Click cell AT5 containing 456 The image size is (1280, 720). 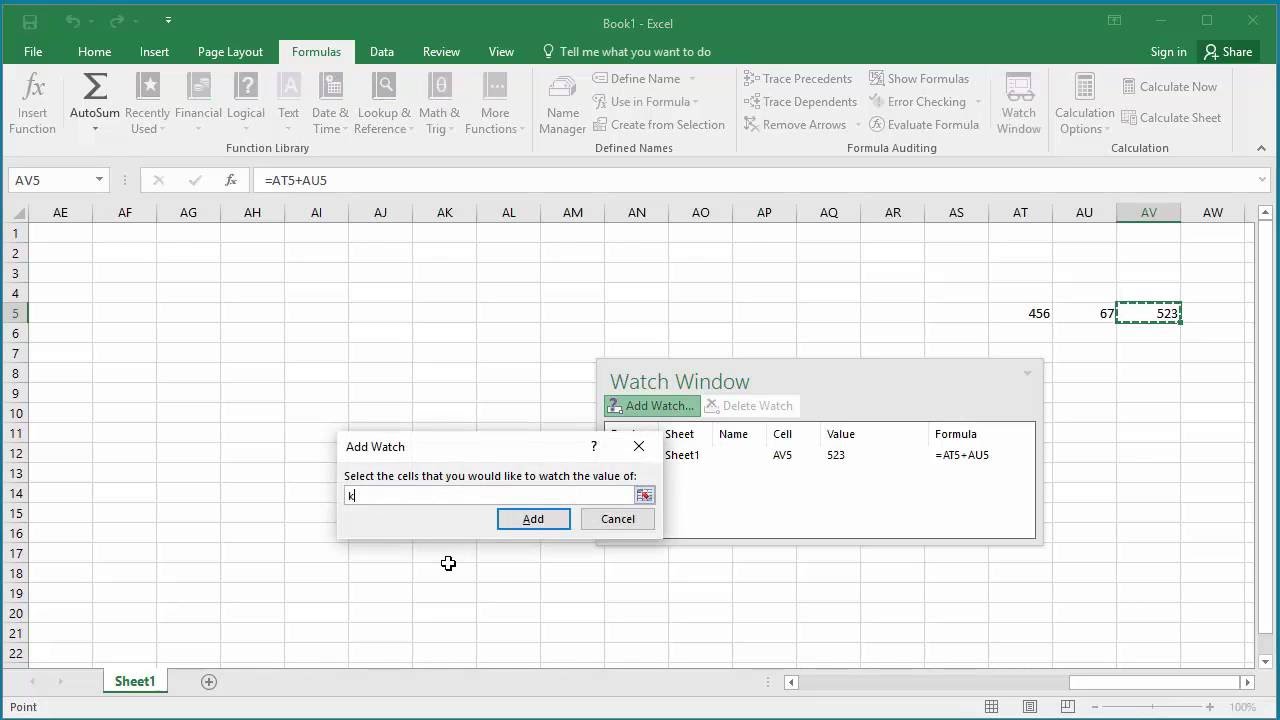(x=1020, y=313)
